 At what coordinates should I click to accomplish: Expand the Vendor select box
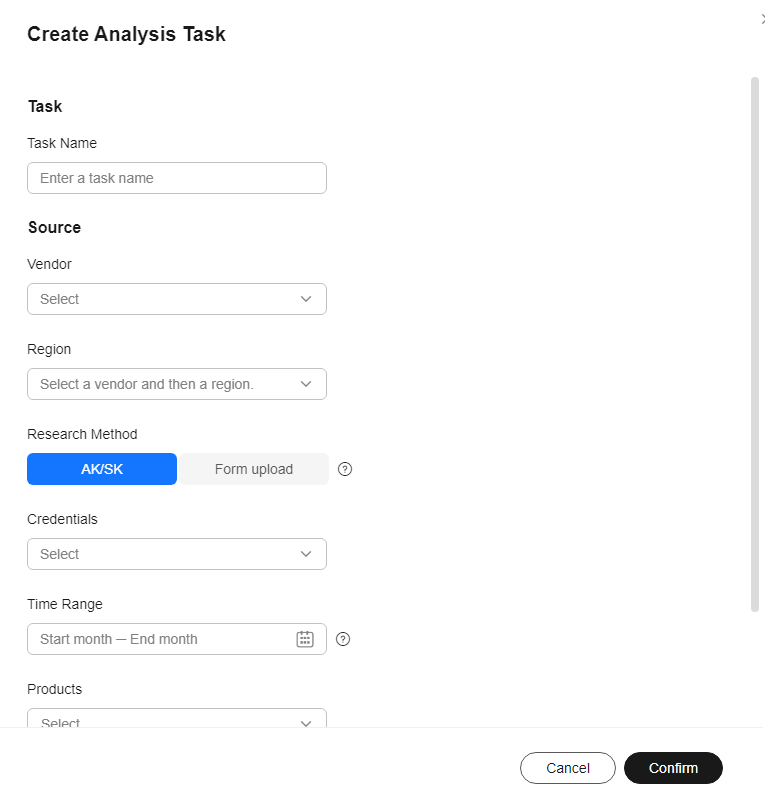click(177, 299)
